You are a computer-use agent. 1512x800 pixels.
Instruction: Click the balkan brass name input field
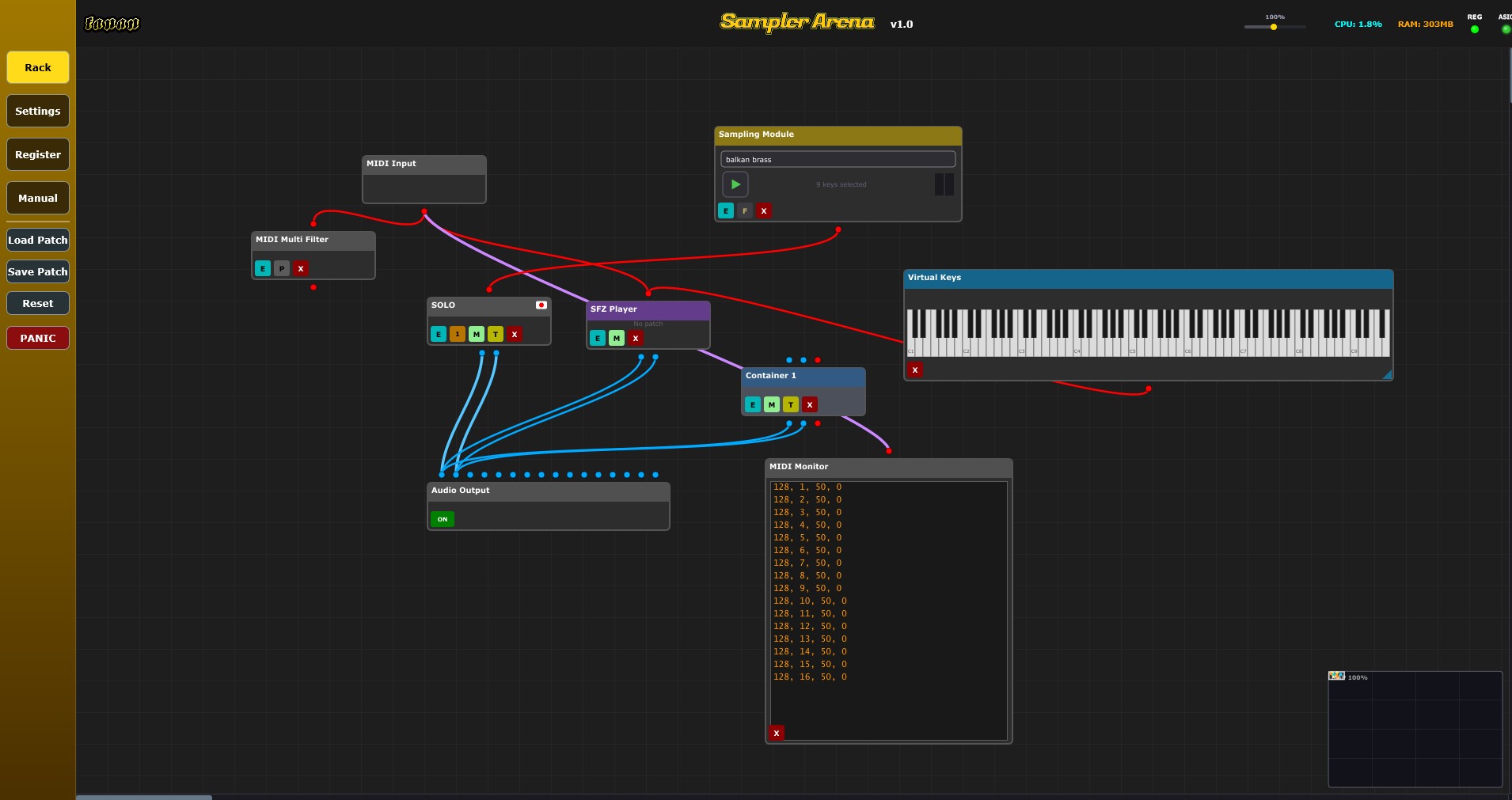pyautogui.click(x=838, y=159)
